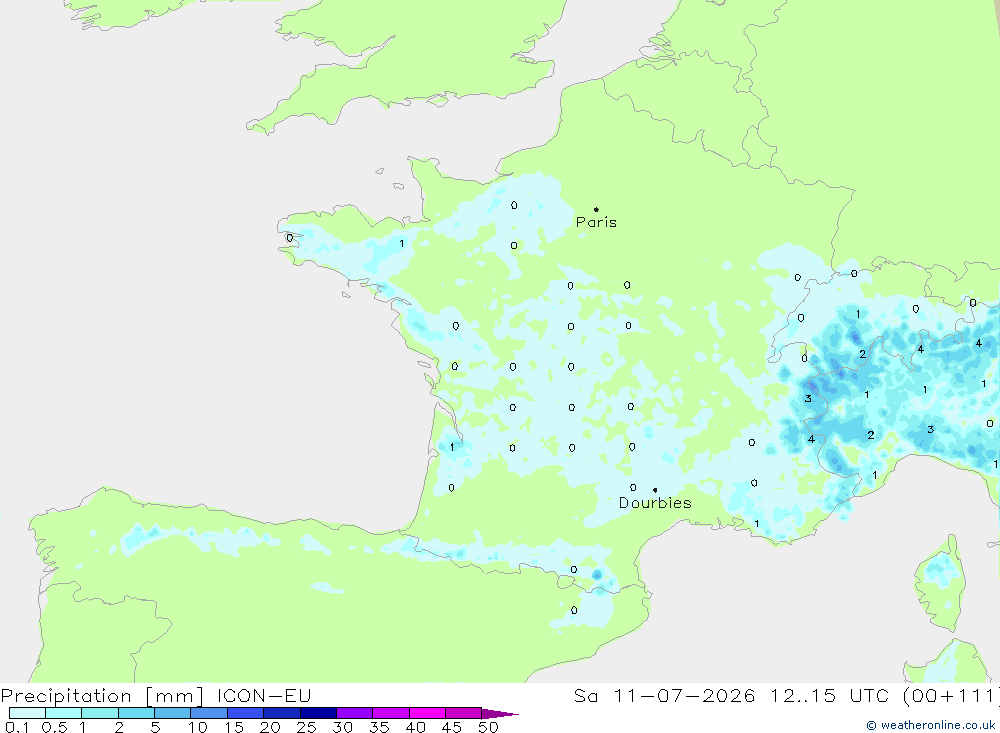Viewport: 1000px width, 733px height.
Task: Click the '0.5' legend scale label
Action: pos(54,727)
